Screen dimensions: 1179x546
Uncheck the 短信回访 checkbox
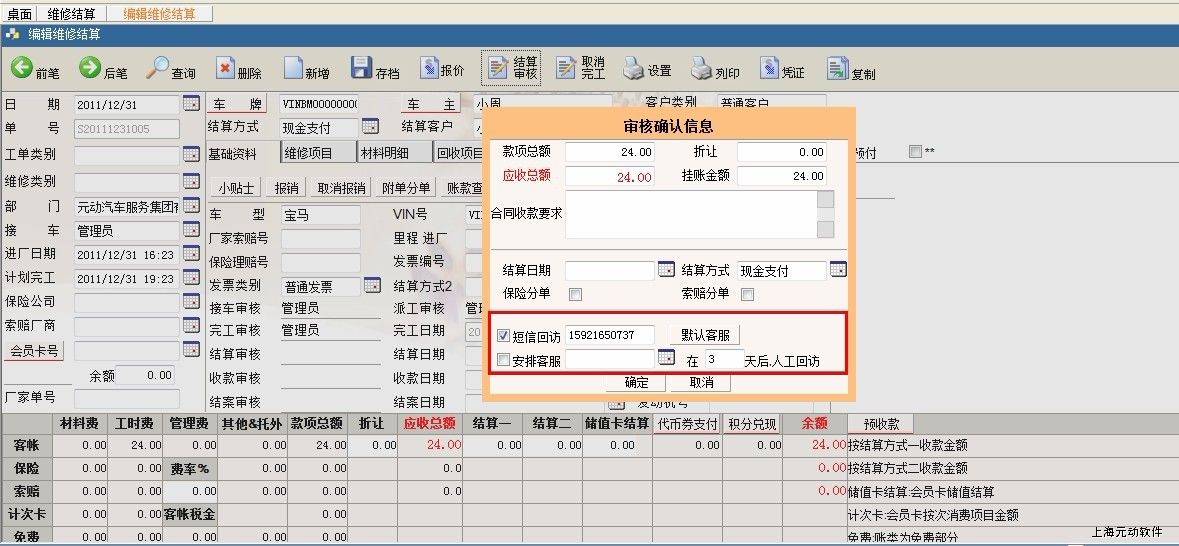(x=504, y=335)
